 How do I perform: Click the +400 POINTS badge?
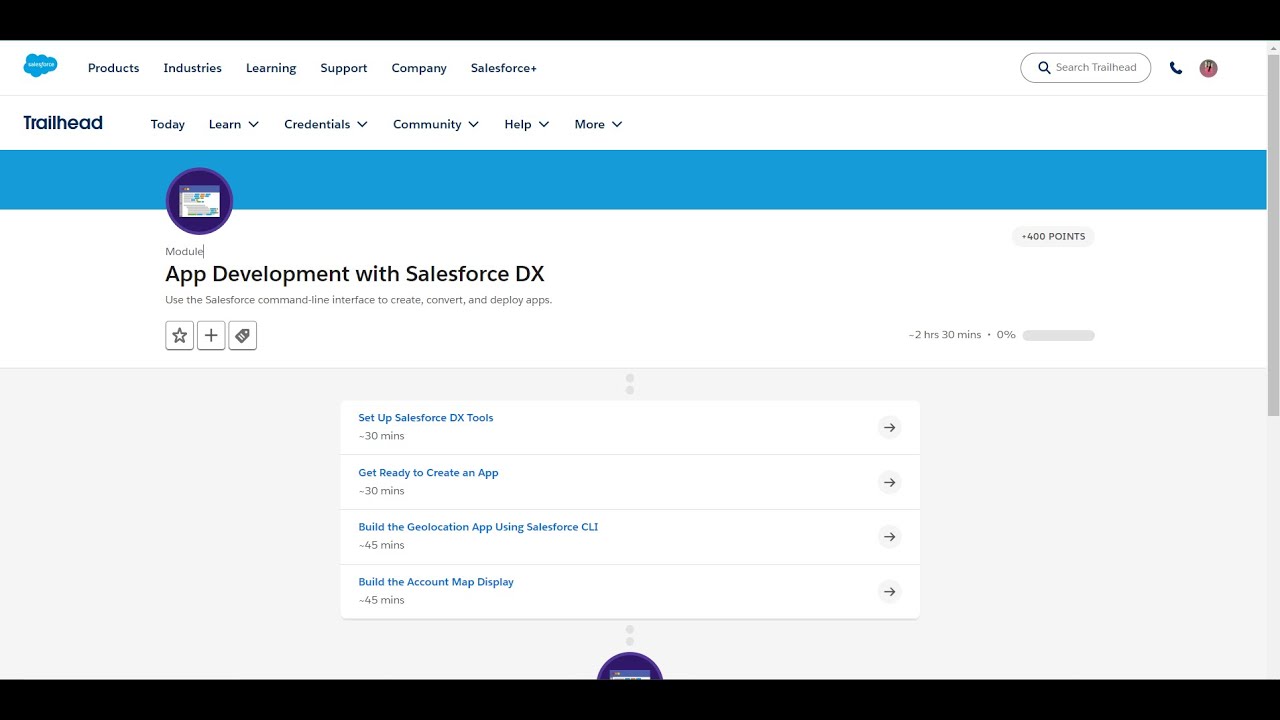[x=1053, y=237]
